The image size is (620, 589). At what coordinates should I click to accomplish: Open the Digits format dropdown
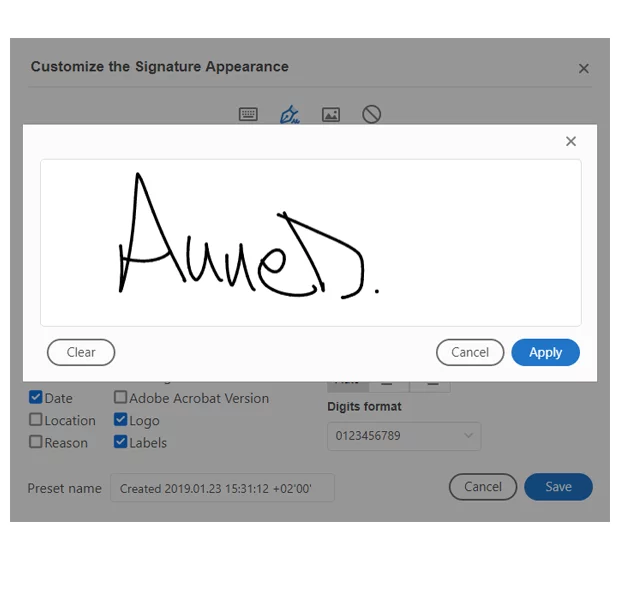coord(404,436)
